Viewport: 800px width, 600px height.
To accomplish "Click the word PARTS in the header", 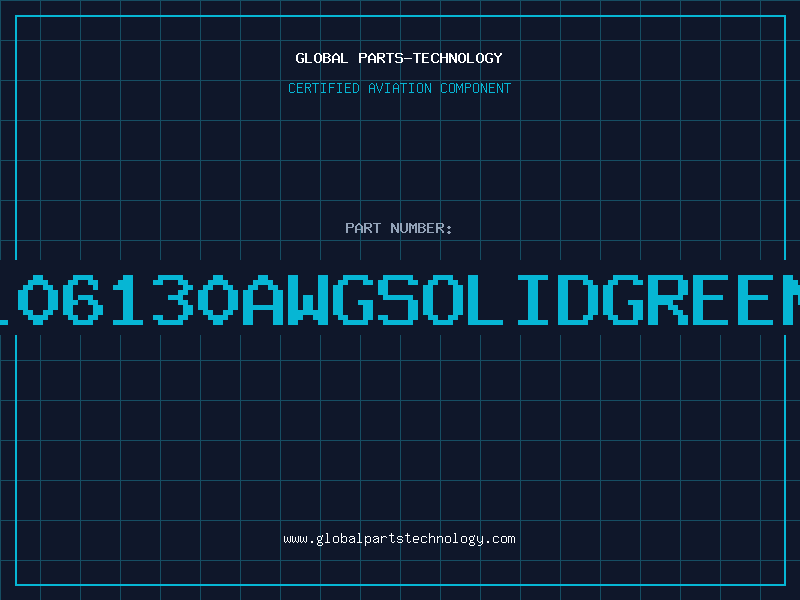I will (380, 58).
